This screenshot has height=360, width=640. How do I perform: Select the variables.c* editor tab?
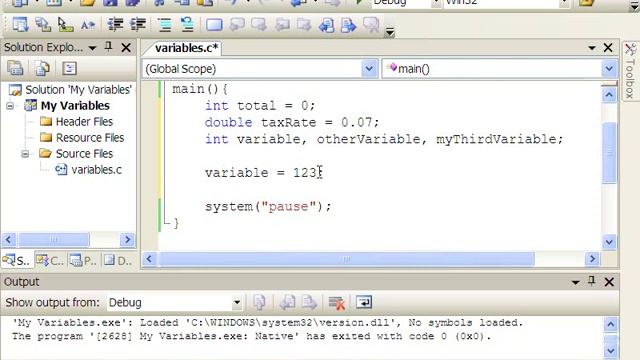187,48
